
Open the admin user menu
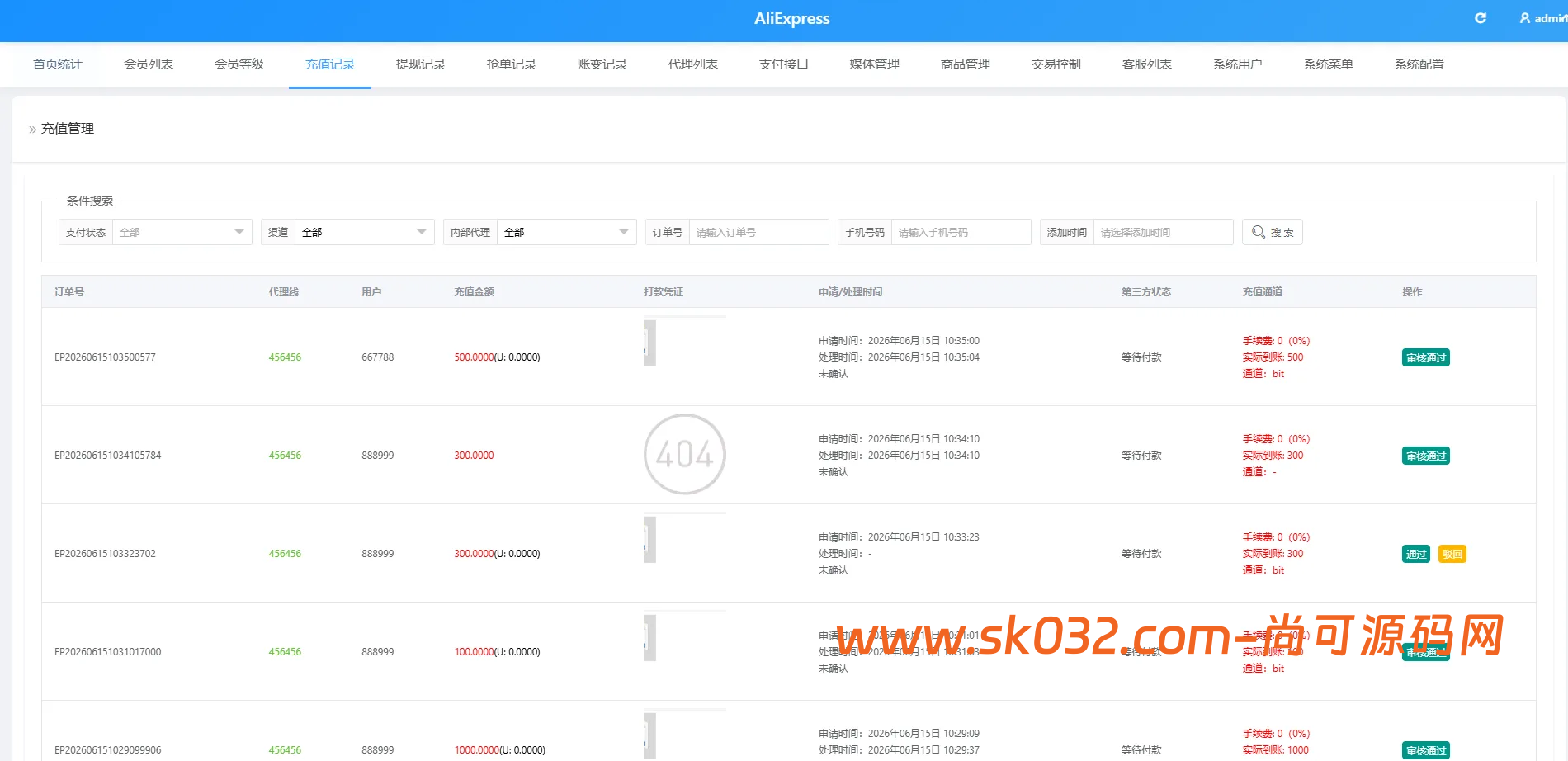(1543, 18)
